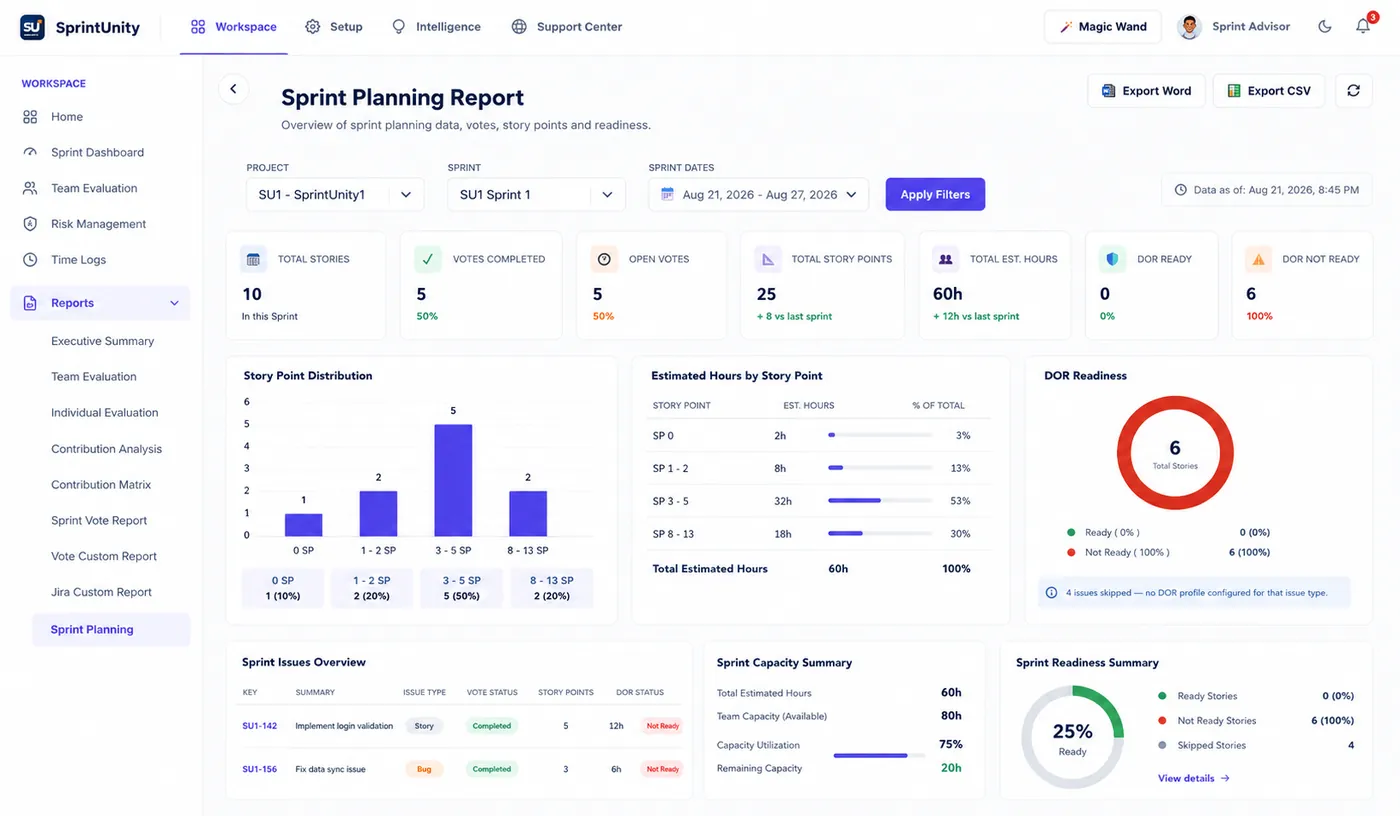
Task: Click the Bug issue type badge
Action: pos(424,769)
